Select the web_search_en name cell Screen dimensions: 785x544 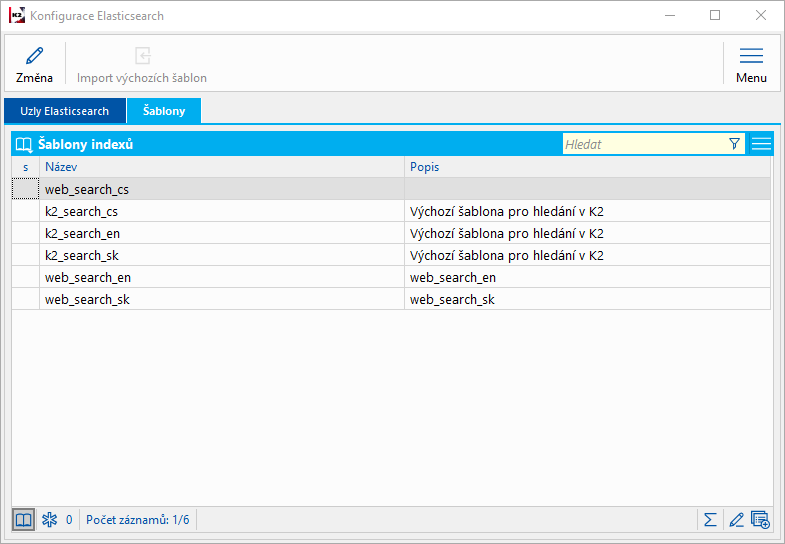(222, 277)
